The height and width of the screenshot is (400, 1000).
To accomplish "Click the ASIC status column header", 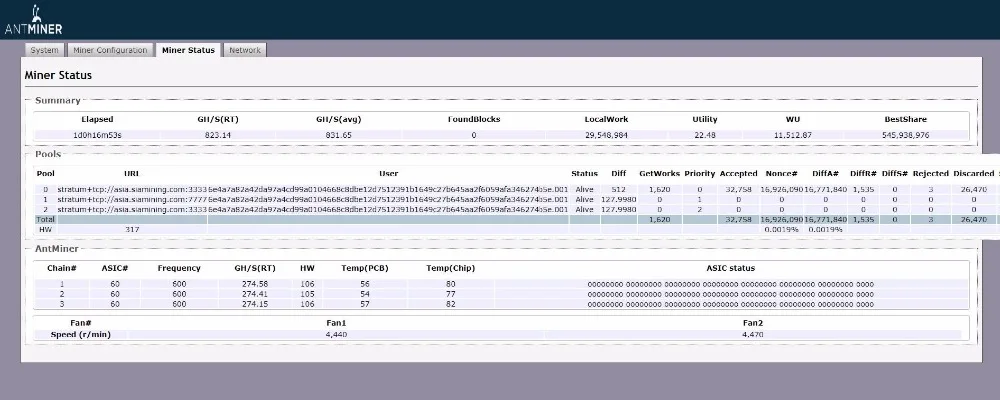I will (x=730, y=269).
